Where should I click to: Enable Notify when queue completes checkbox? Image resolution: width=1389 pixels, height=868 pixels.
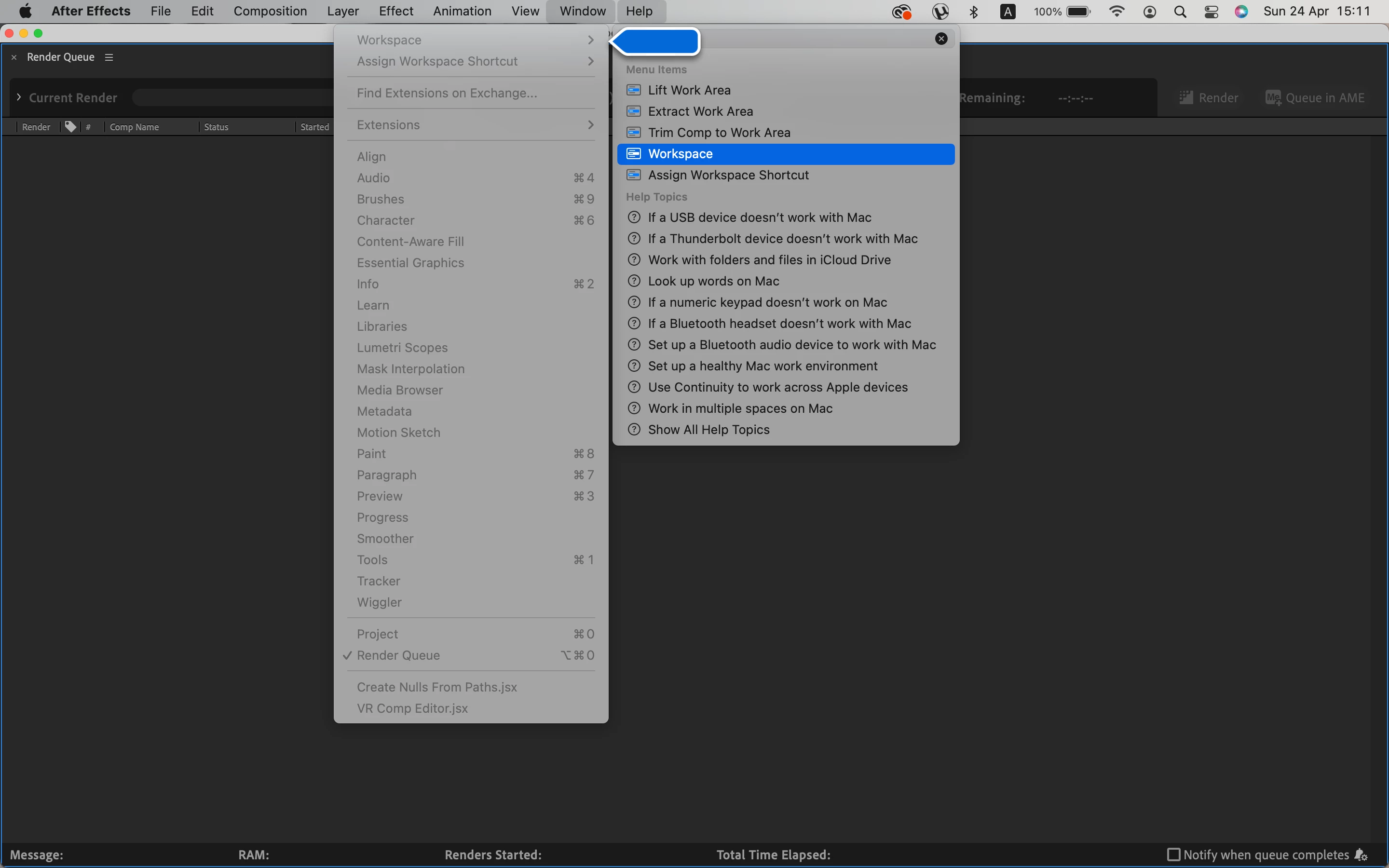[1173, 854]
